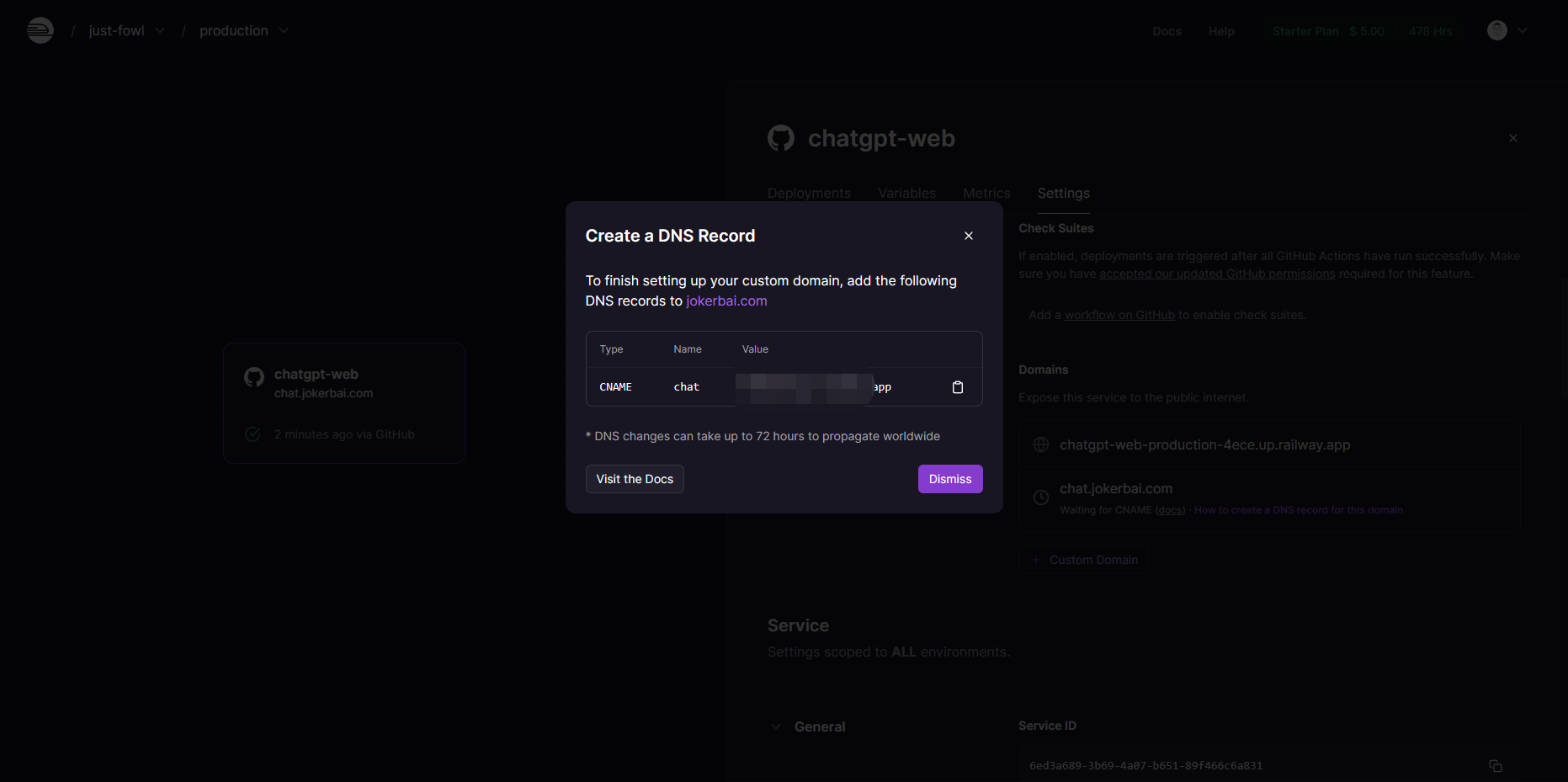Open the chevron next to user avatar
Viewport: 1568px width, 782px height.
(x=1523, y=30)
